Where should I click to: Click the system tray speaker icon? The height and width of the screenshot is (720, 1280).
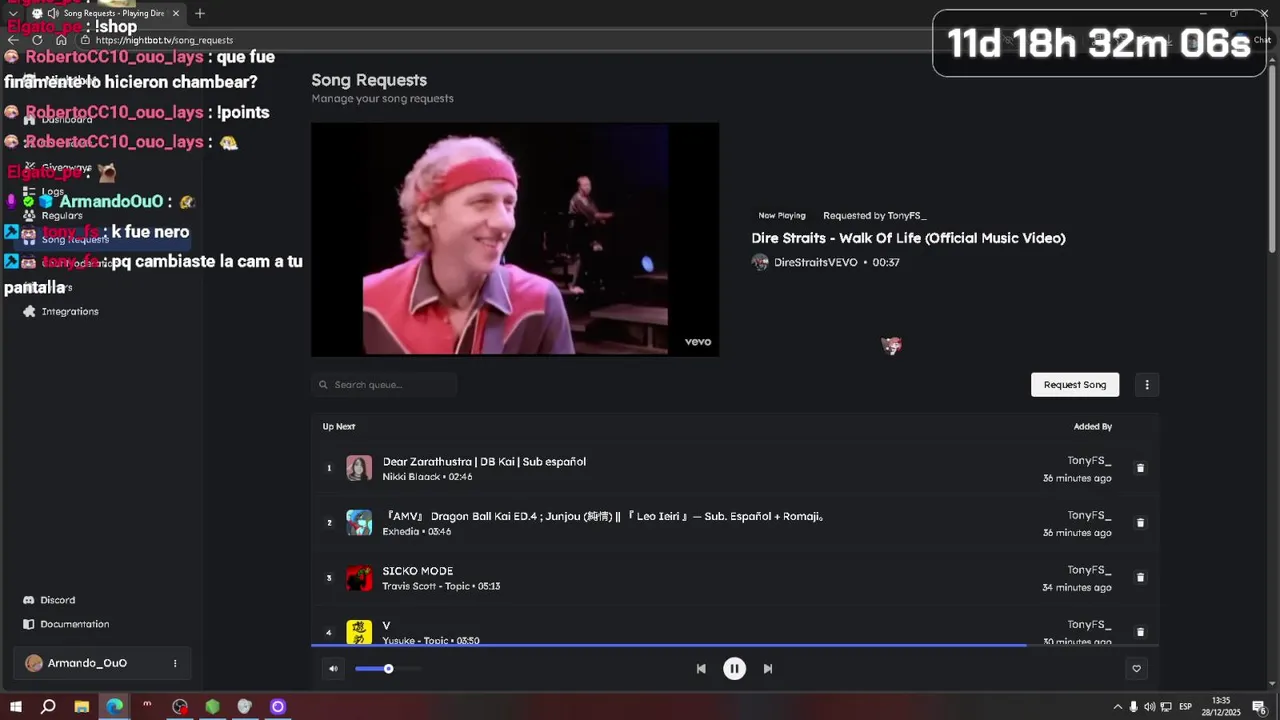pos(1149,707)
